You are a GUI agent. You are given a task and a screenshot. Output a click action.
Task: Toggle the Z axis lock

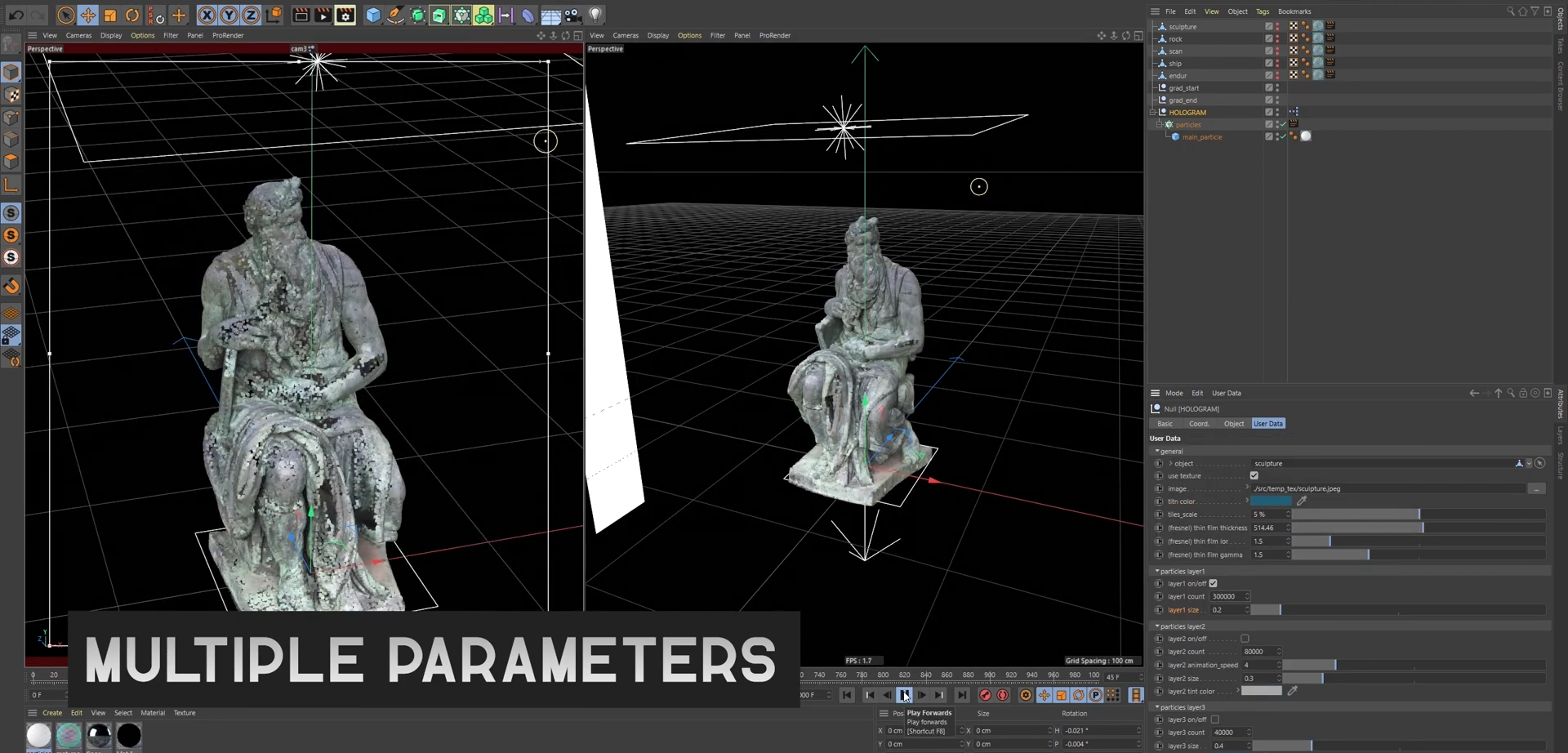[x=251, y=15]
